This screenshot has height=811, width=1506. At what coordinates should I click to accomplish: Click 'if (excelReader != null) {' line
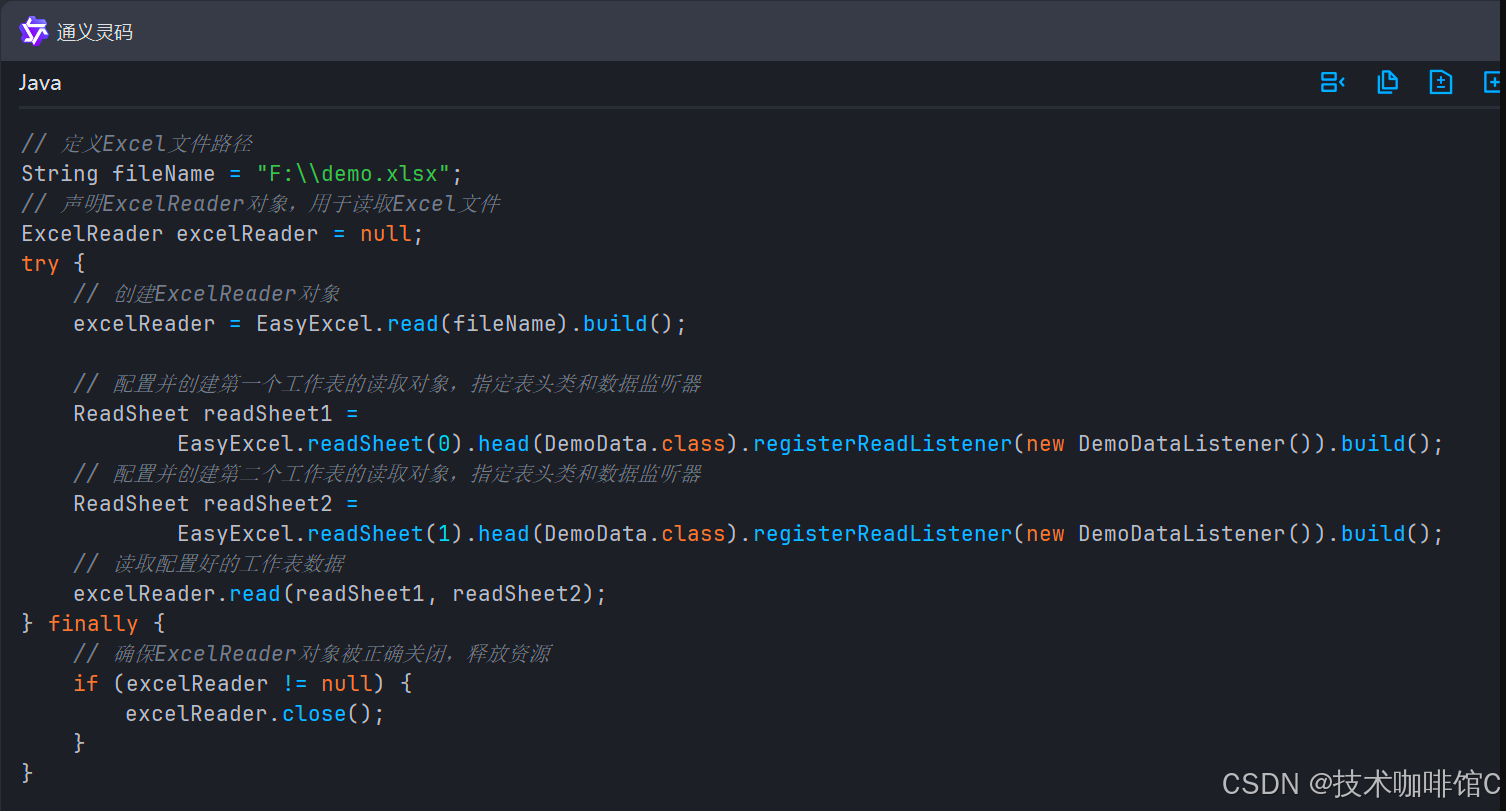coord(243,683)
